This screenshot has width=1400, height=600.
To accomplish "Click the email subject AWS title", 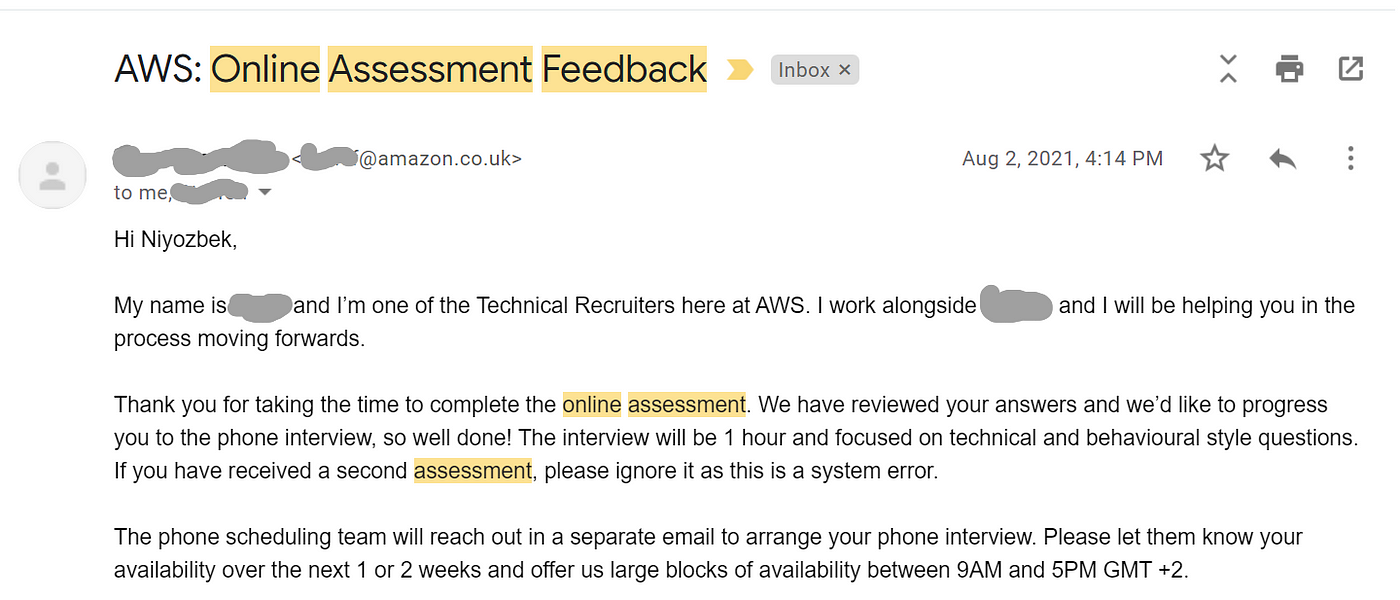I will [411, 69].
